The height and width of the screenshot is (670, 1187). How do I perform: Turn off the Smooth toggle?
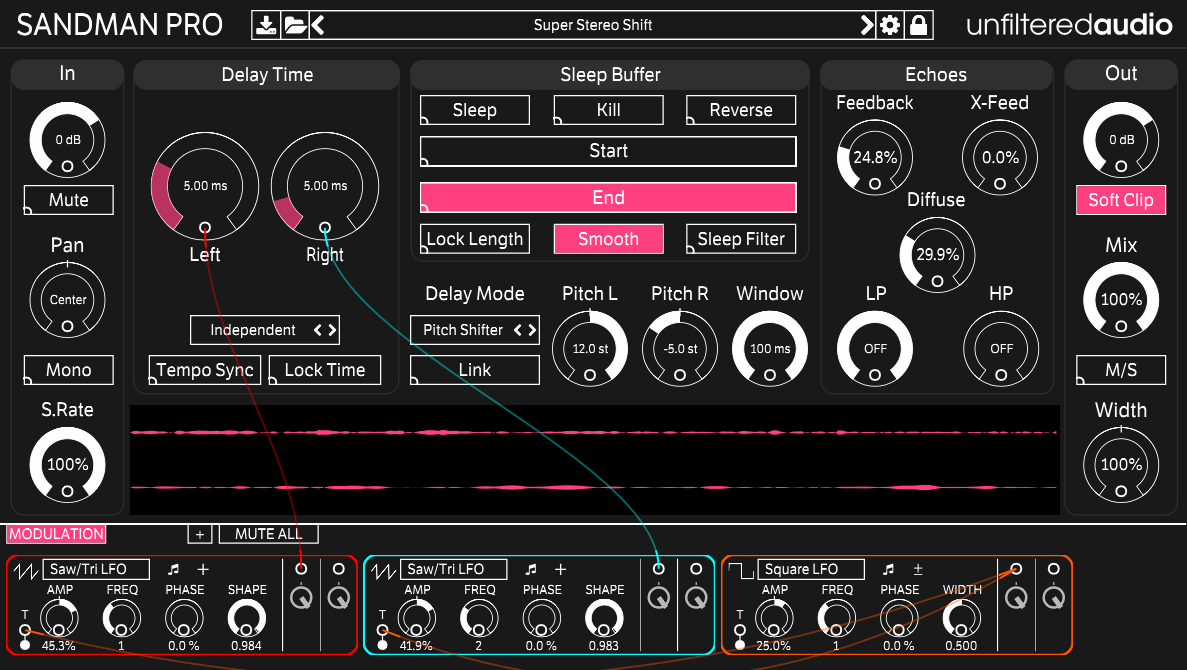click(608, 239)
